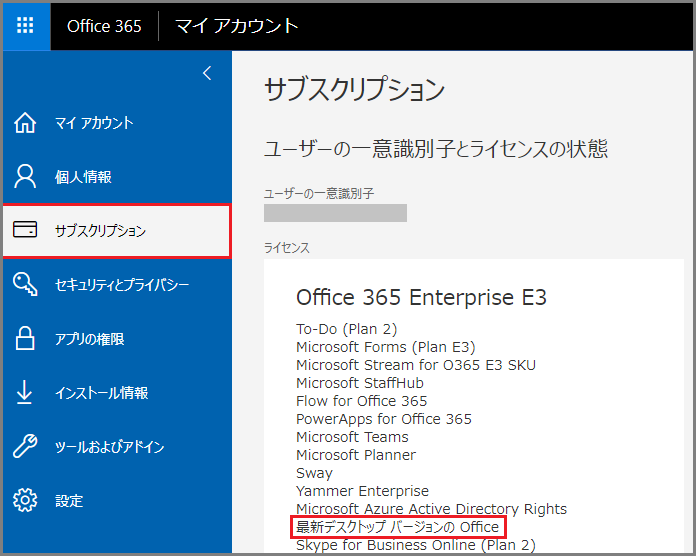
Task: Click the person icon for 個人情報
Action: coord(25,177)
